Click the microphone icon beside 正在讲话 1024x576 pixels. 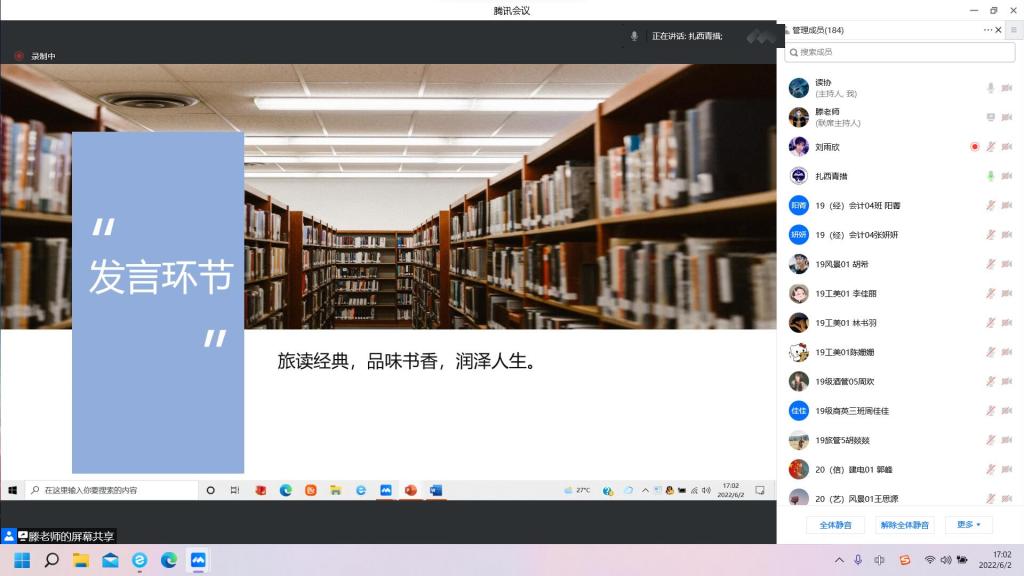pyautogui.click(x=634, y=36)
